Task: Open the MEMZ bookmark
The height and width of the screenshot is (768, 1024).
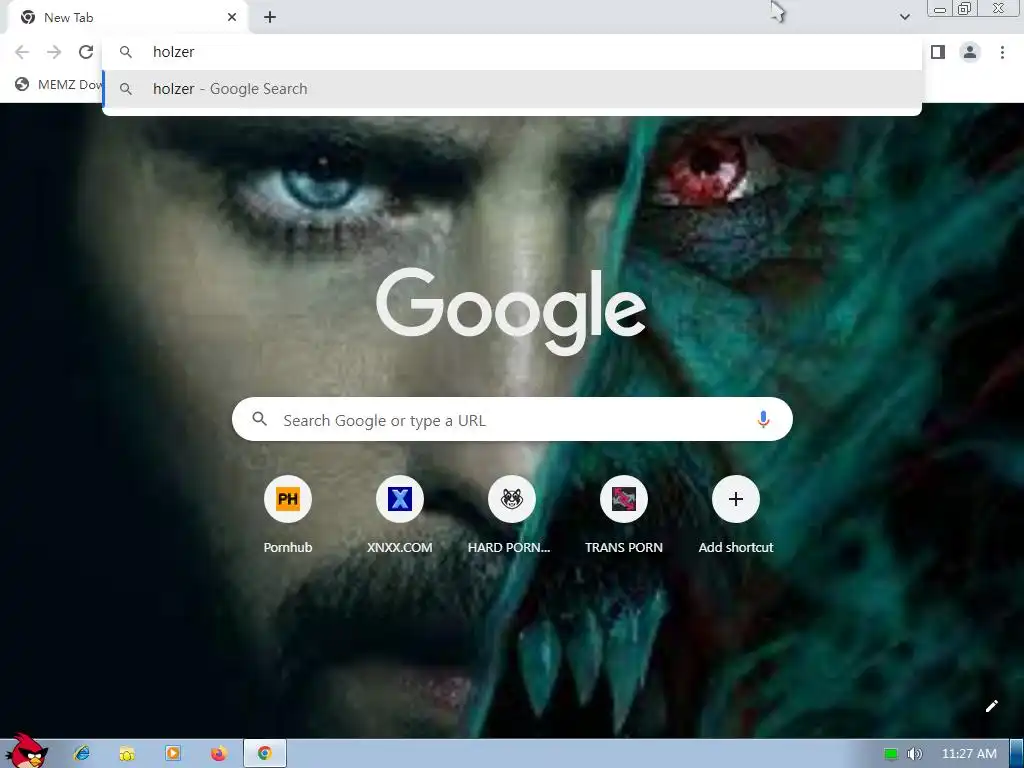Action: click(58, 84)
